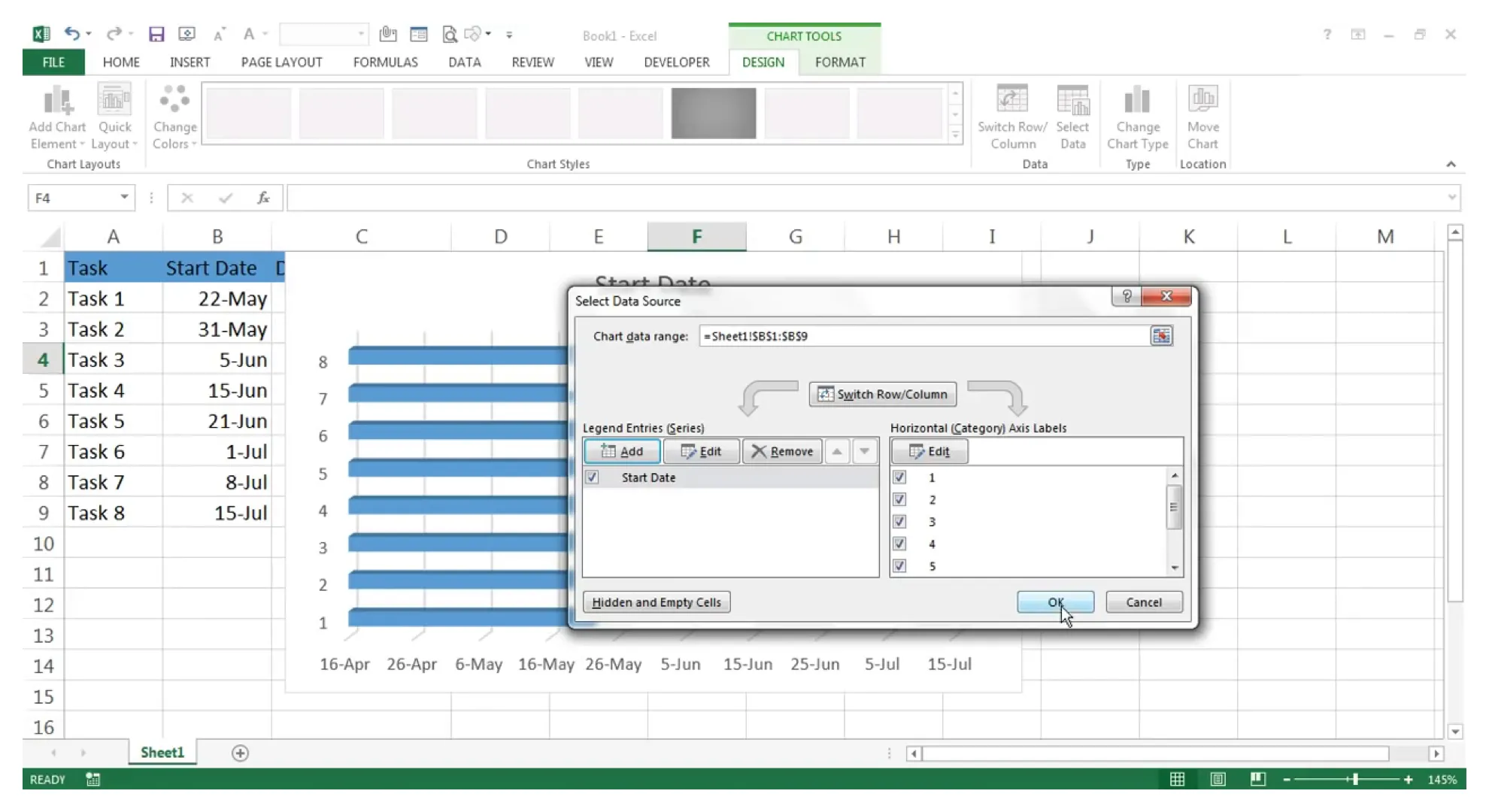
Task: Toggle the Start Date series checkbox
Action: point(591,477)
